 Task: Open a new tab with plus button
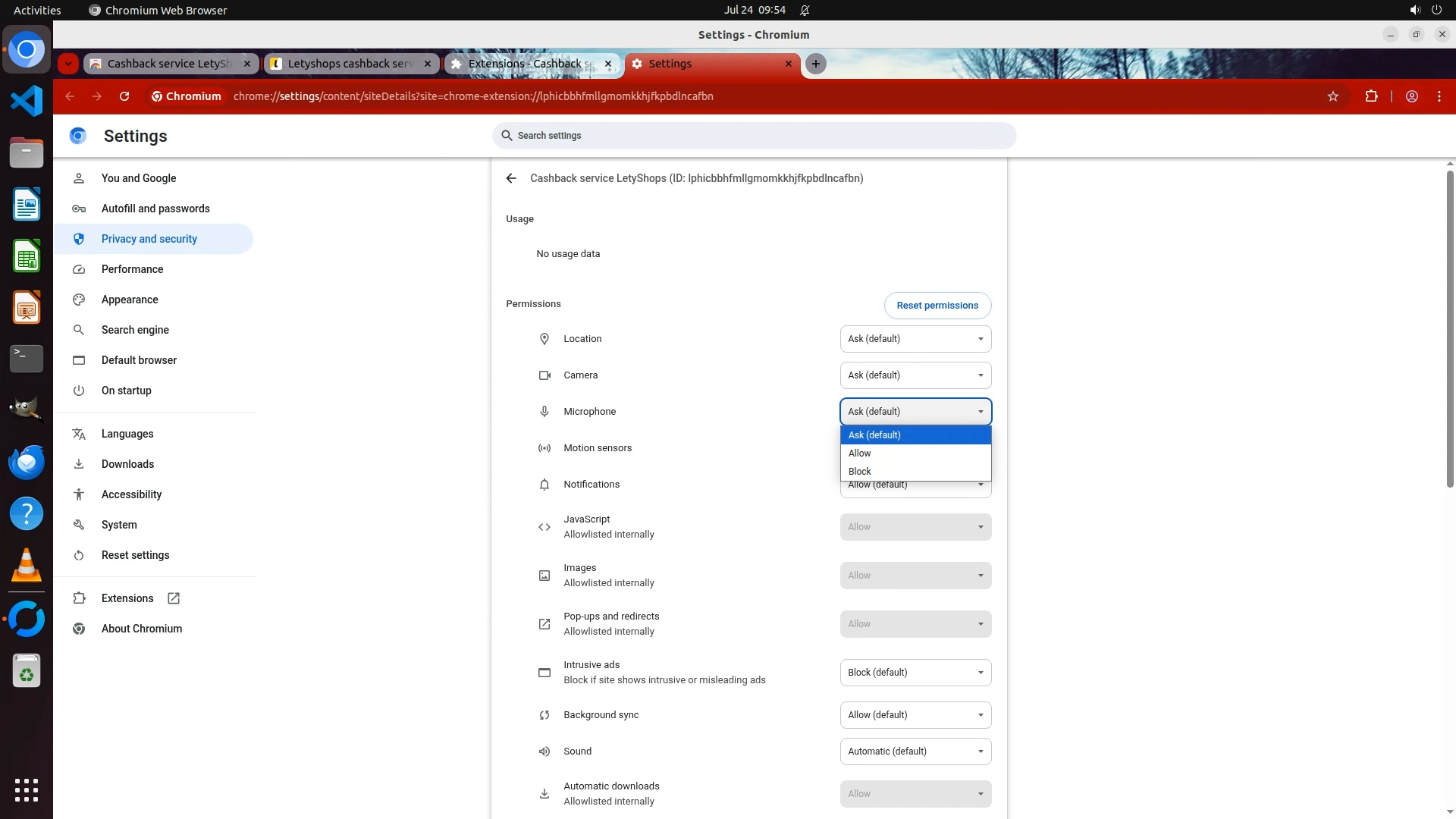816,64
